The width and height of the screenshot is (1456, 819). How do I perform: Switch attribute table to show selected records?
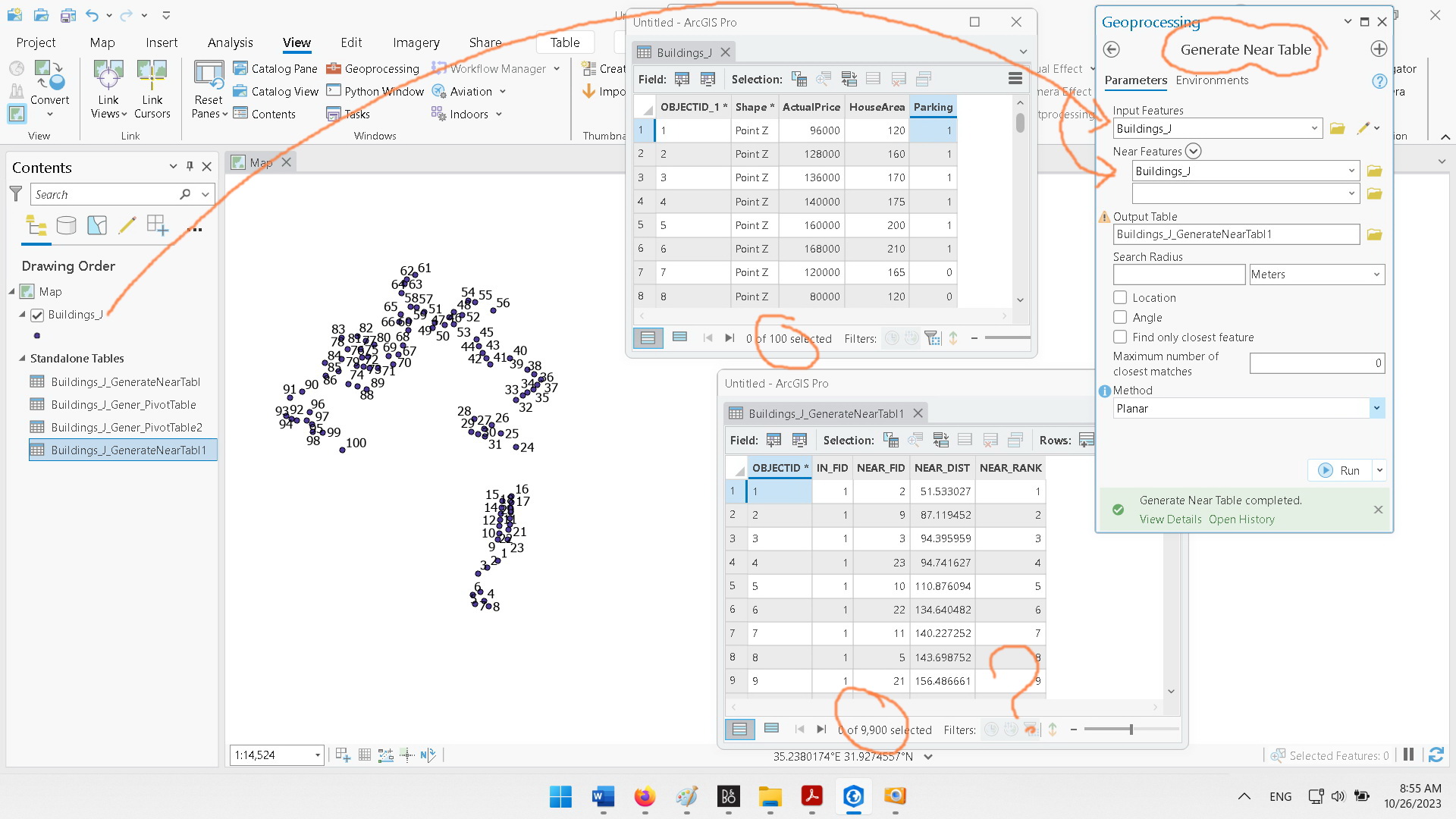[x=679, y=337]
